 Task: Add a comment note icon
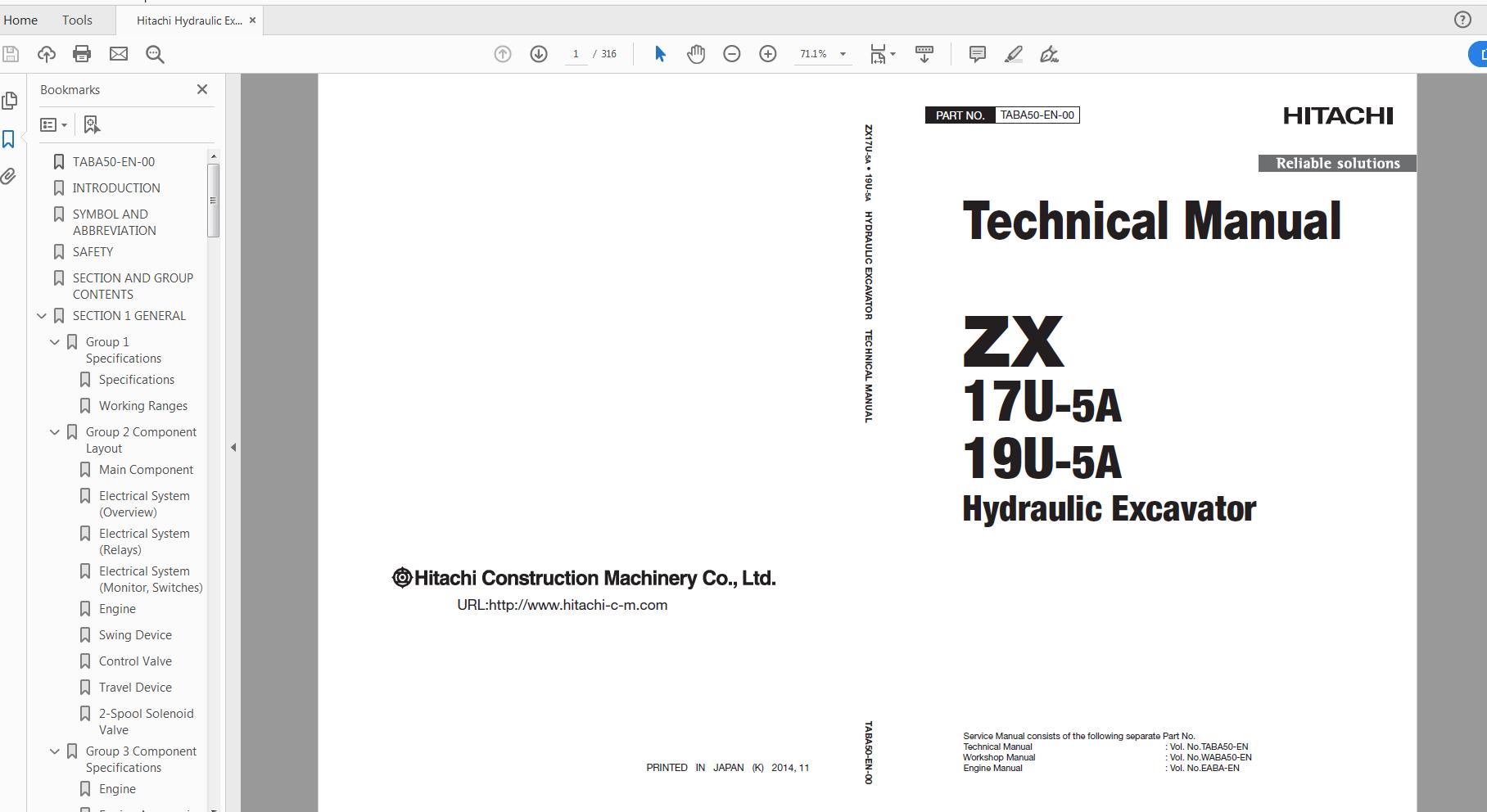(x=977, y=54)
